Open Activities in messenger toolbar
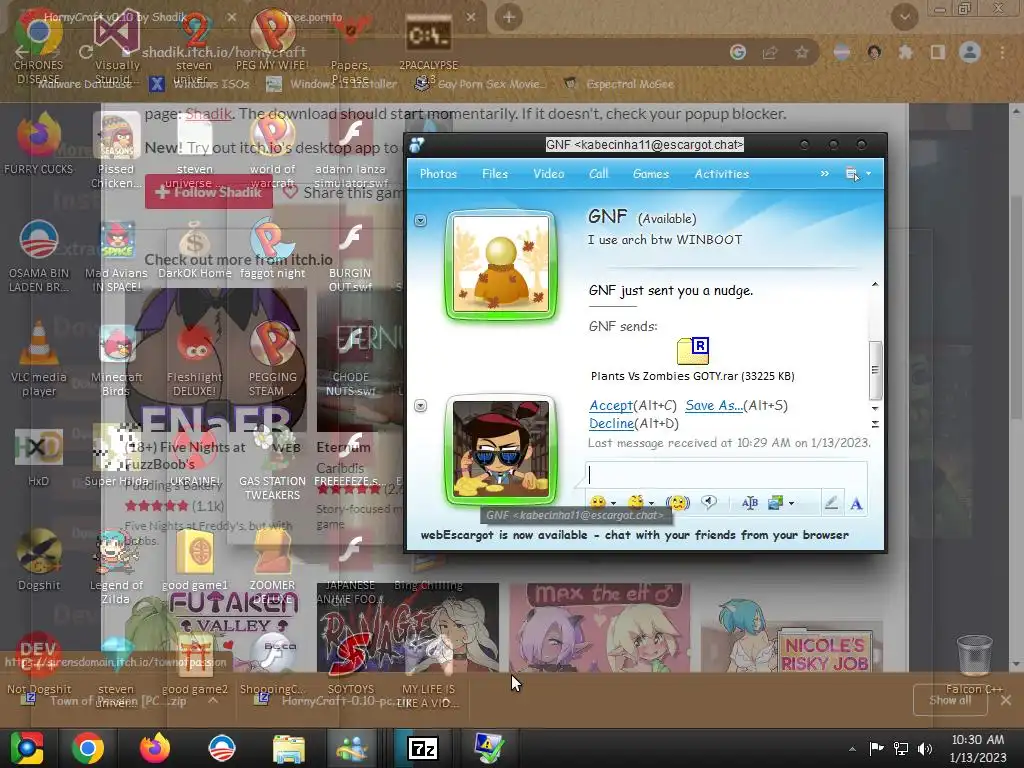Image resolution: width=1024 pixels, height=768 pixels. tap(722, 174)
